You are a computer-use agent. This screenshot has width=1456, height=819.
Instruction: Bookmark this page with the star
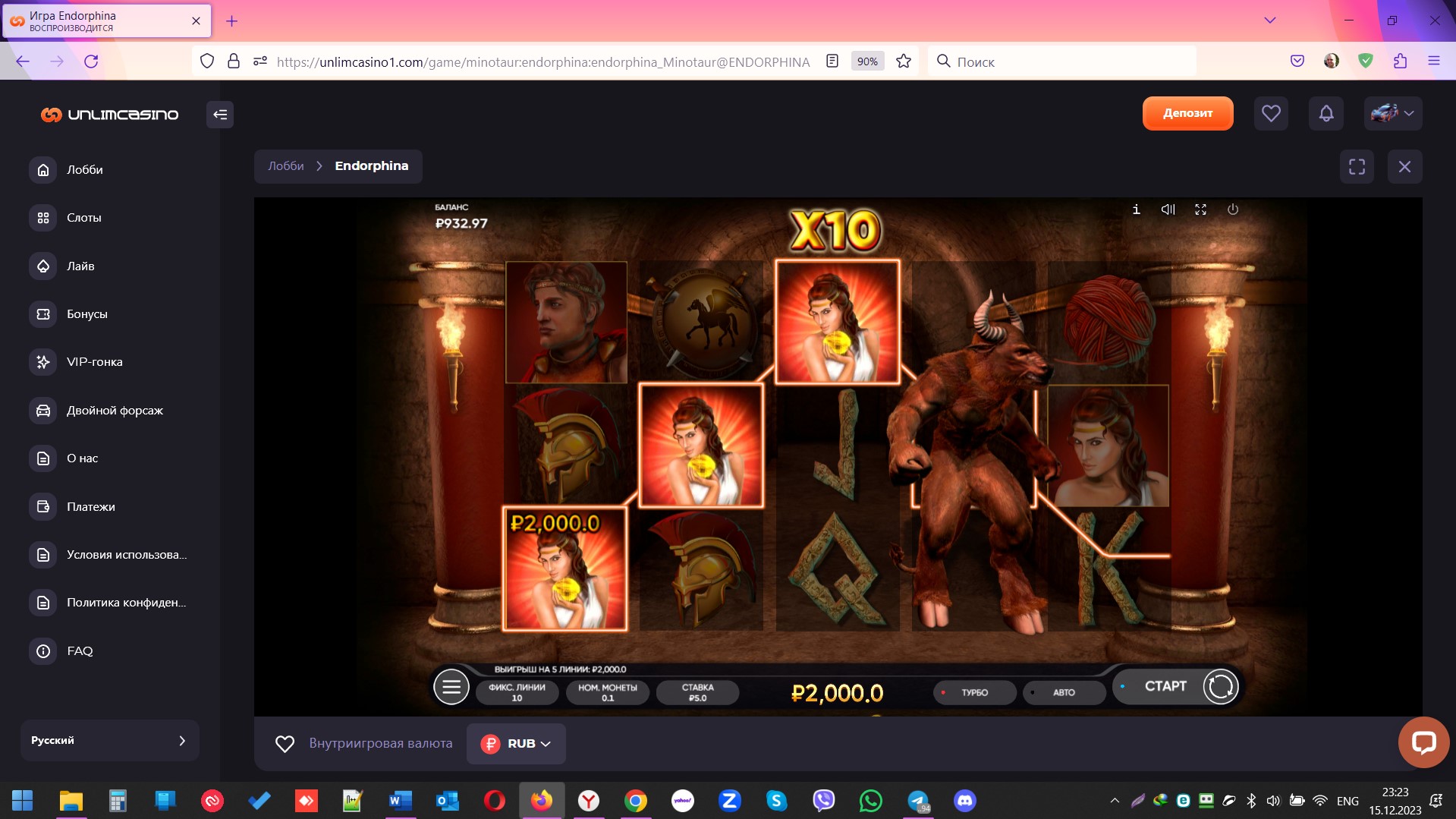click(x=903, y=61)
